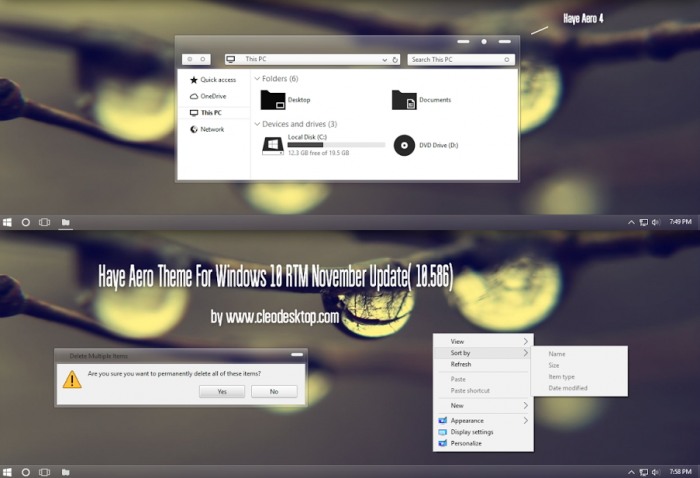Viewport: 700px width, 478px height.
Task: Open Appearance submenu in context menu
Action: coord(483,420)
